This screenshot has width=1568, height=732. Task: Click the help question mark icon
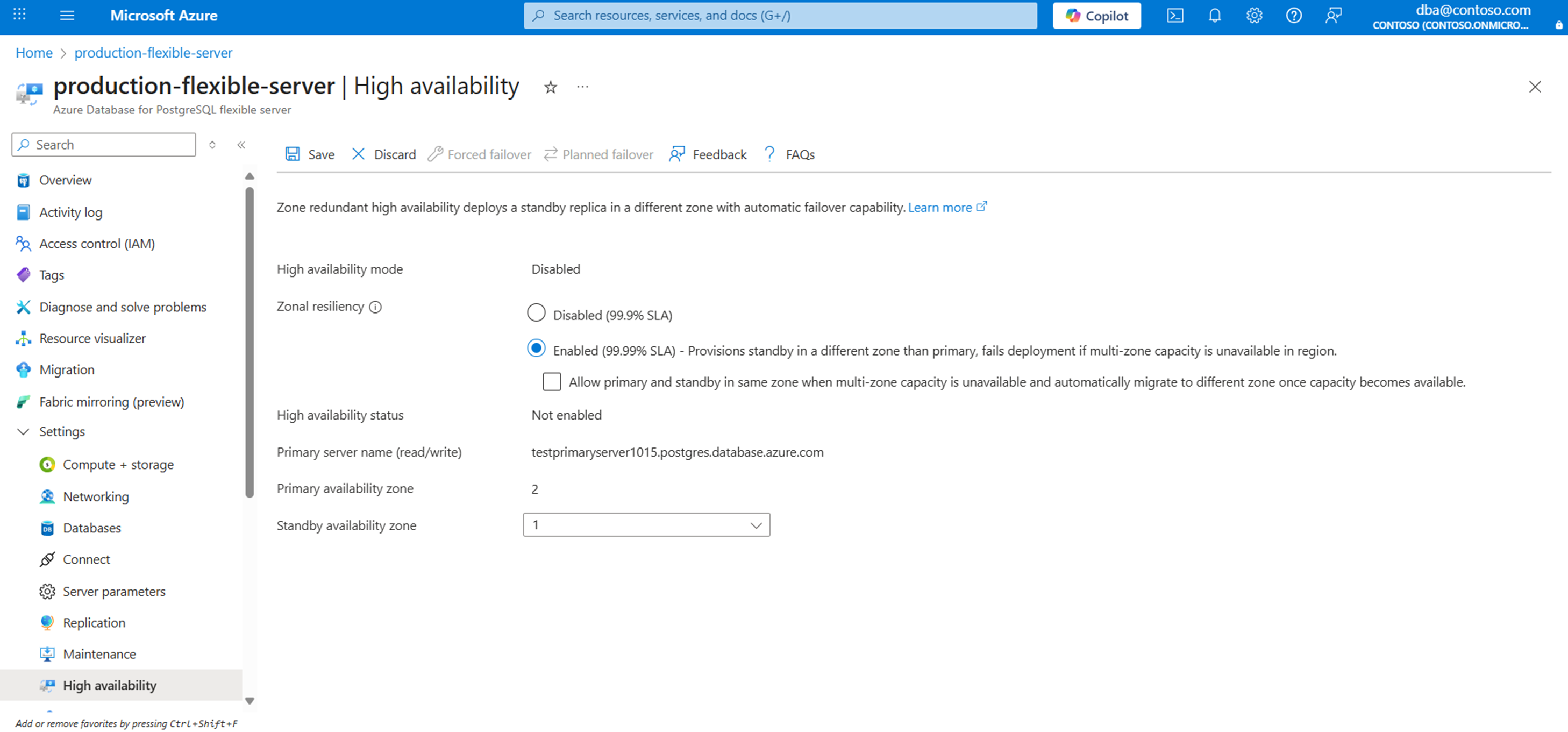click(1293, 16)
